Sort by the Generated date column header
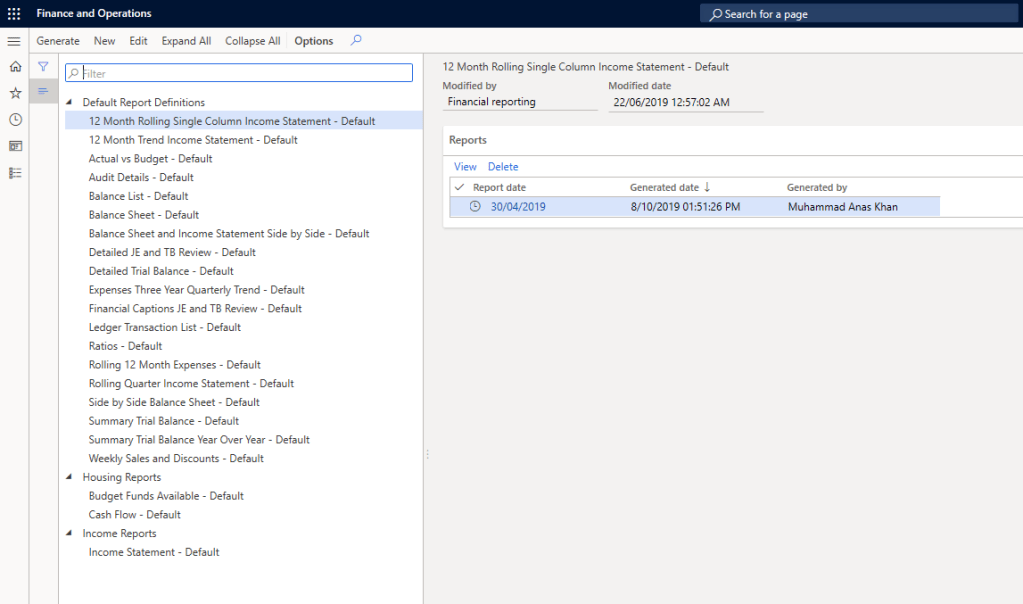This screenshot has width=1023, height=604. (664, 187)
